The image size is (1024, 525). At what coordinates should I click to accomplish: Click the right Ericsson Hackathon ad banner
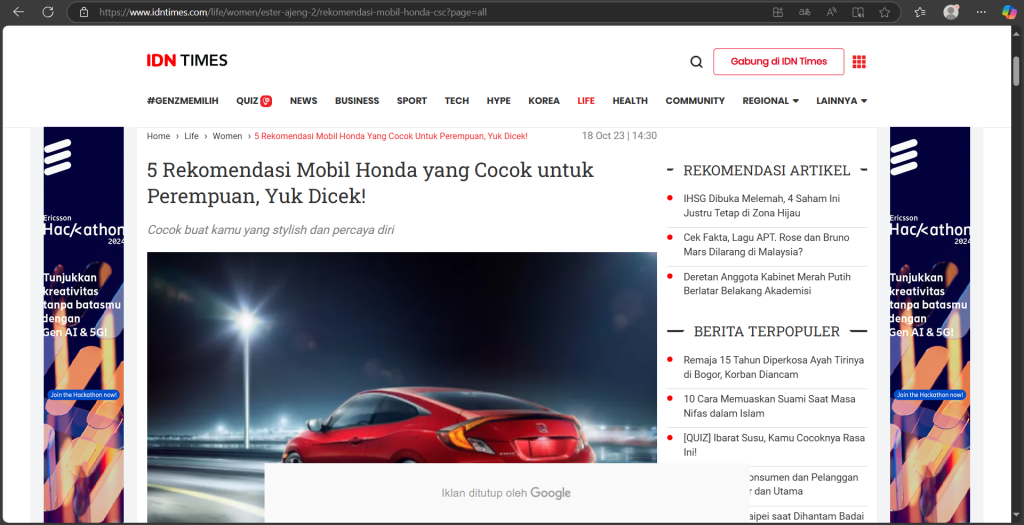(930, 325)
